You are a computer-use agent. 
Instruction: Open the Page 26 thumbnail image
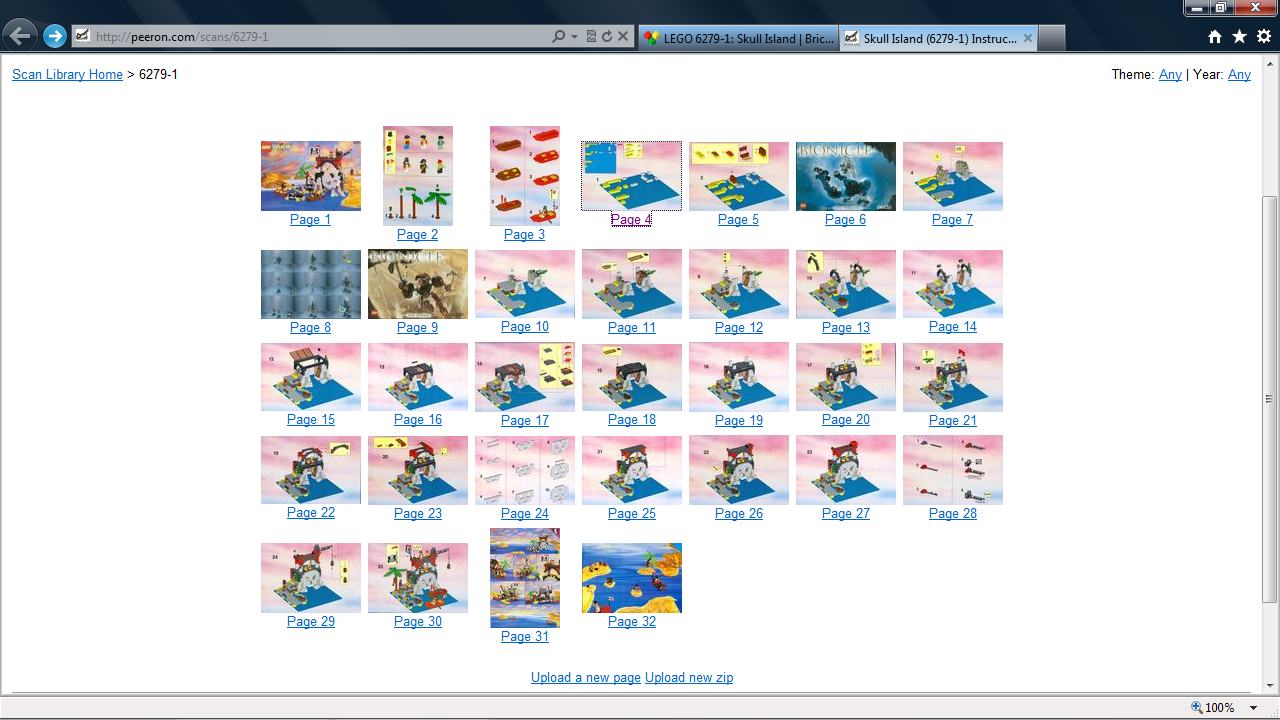[739, 470]
